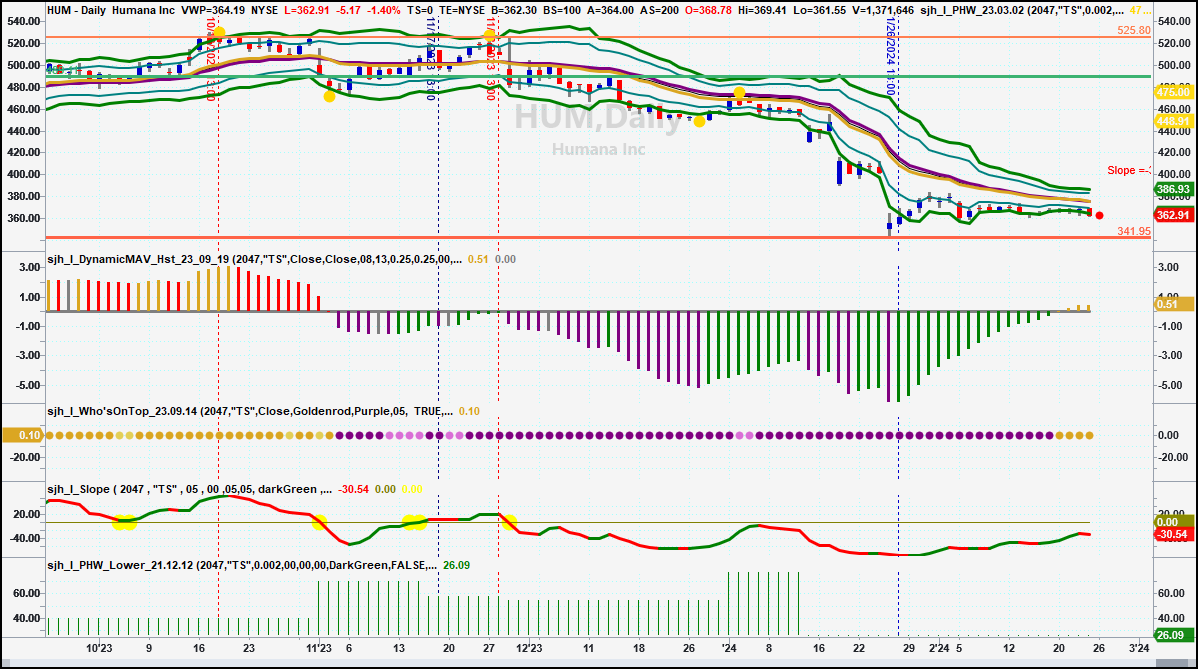The image size is (1198, 669).
Task: Click the green 26.09 PHW value tag
Action: pos(1172,635)
